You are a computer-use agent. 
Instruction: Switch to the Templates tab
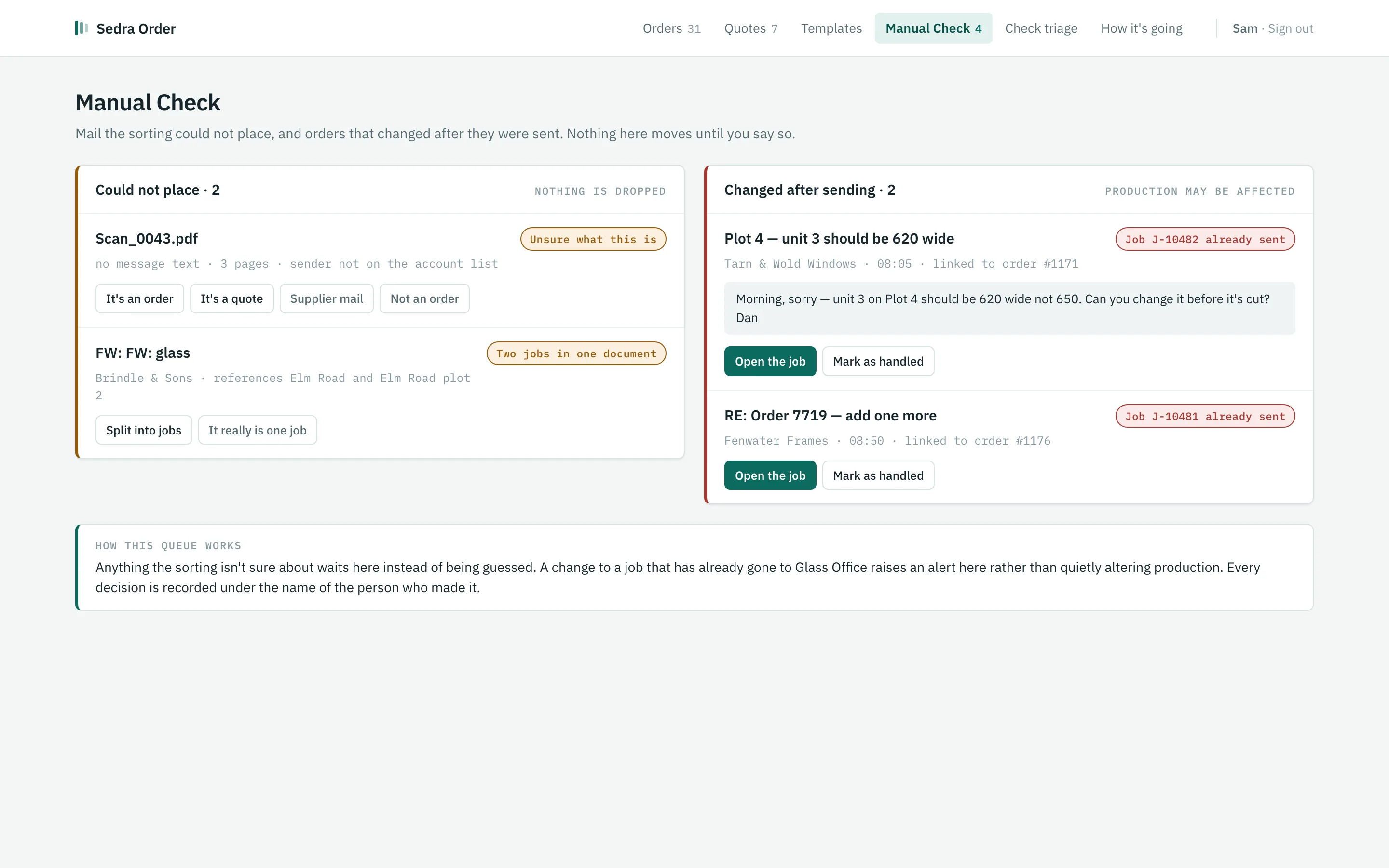(x=831, y=28)
